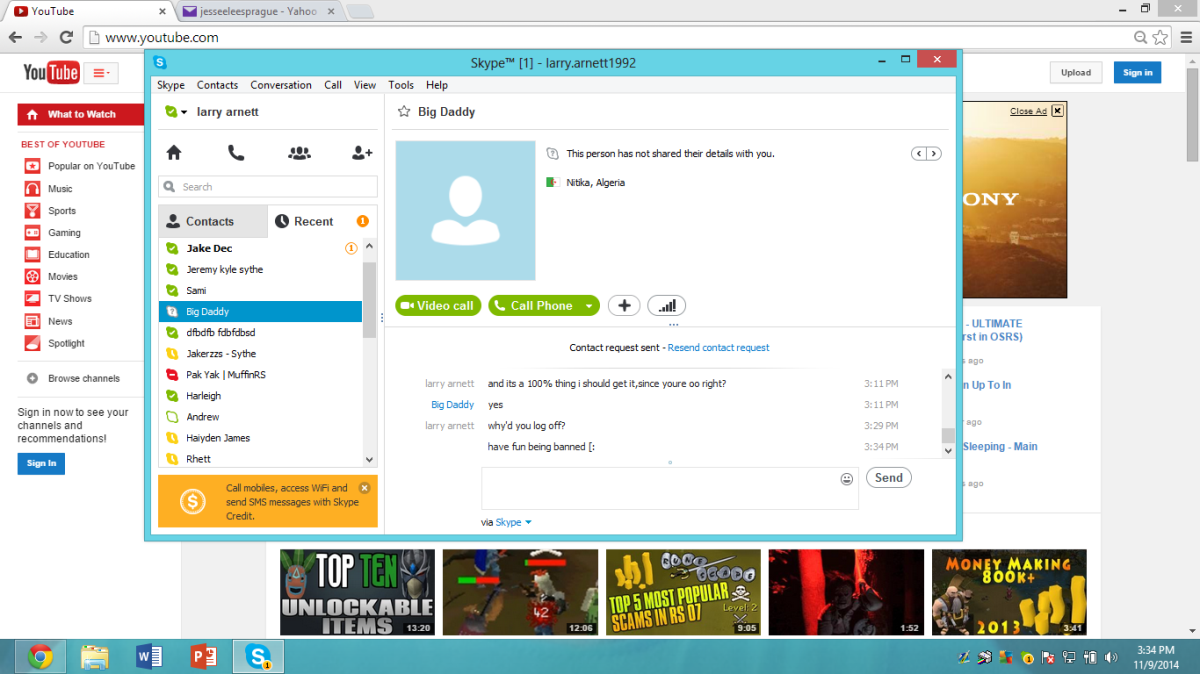
Task: Open Top 5 Most Popular Scams video thumbnail
Action: [681, 592]
